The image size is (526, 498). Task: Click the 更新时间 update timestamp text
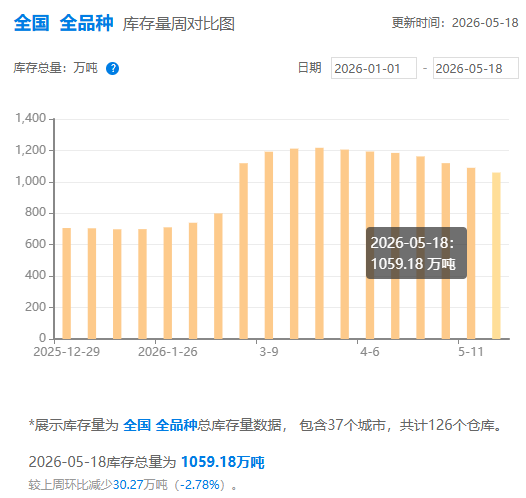(x=455, y=23)
